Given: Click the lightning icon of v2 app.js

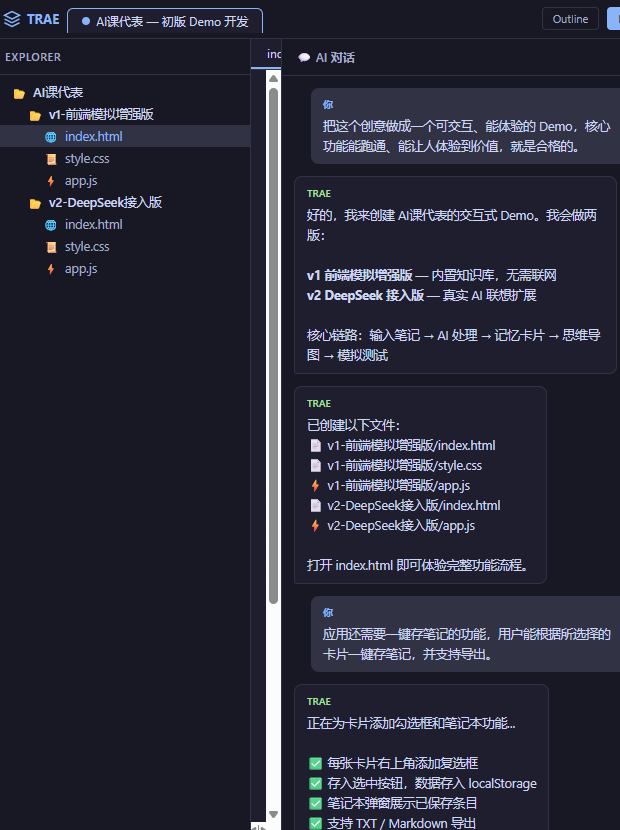Looking at the screenshot, I should [51, 269].
